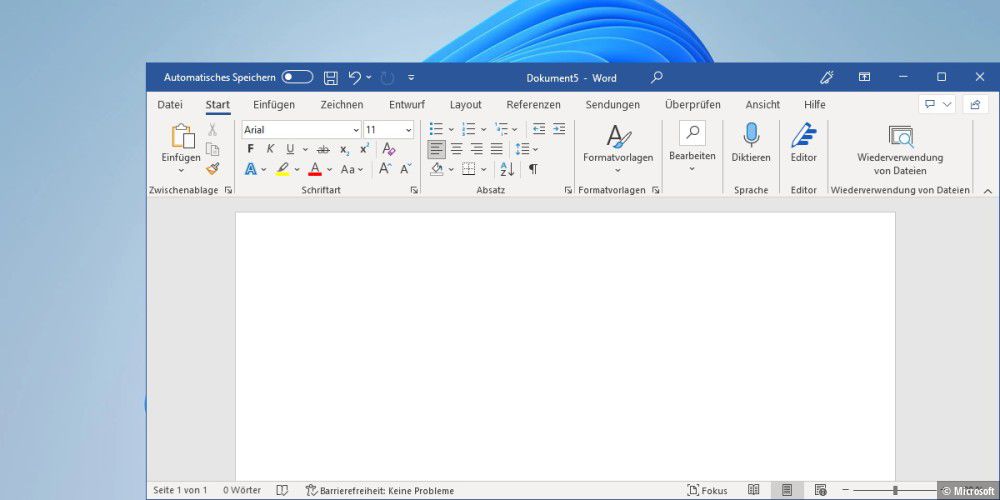The height and width of the screenshot is (500, 1000).
Task: Toggle paragraph marks display (¶)
Action: point(533,169)
